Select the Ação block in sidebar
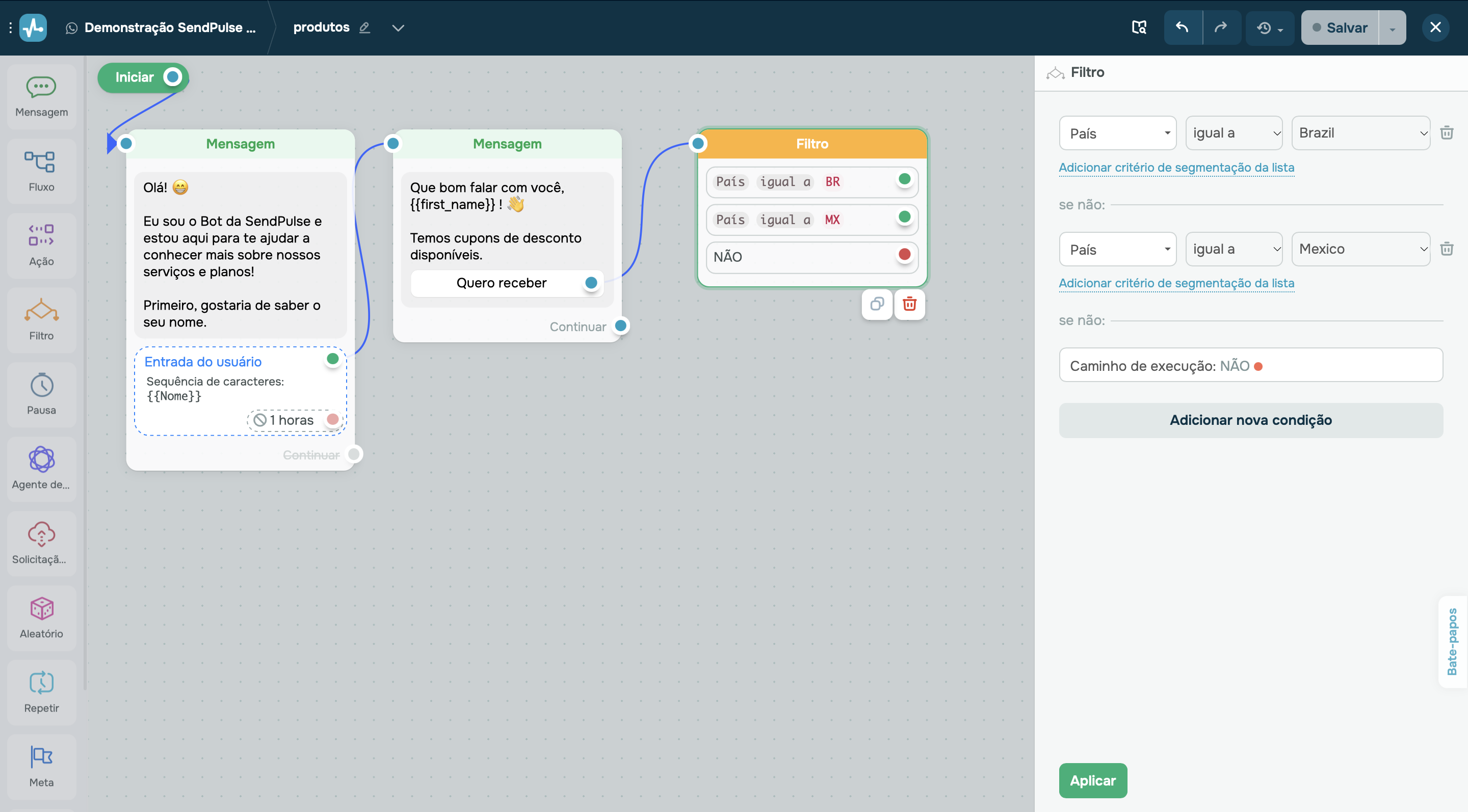1468x812 pixels. 42,246
